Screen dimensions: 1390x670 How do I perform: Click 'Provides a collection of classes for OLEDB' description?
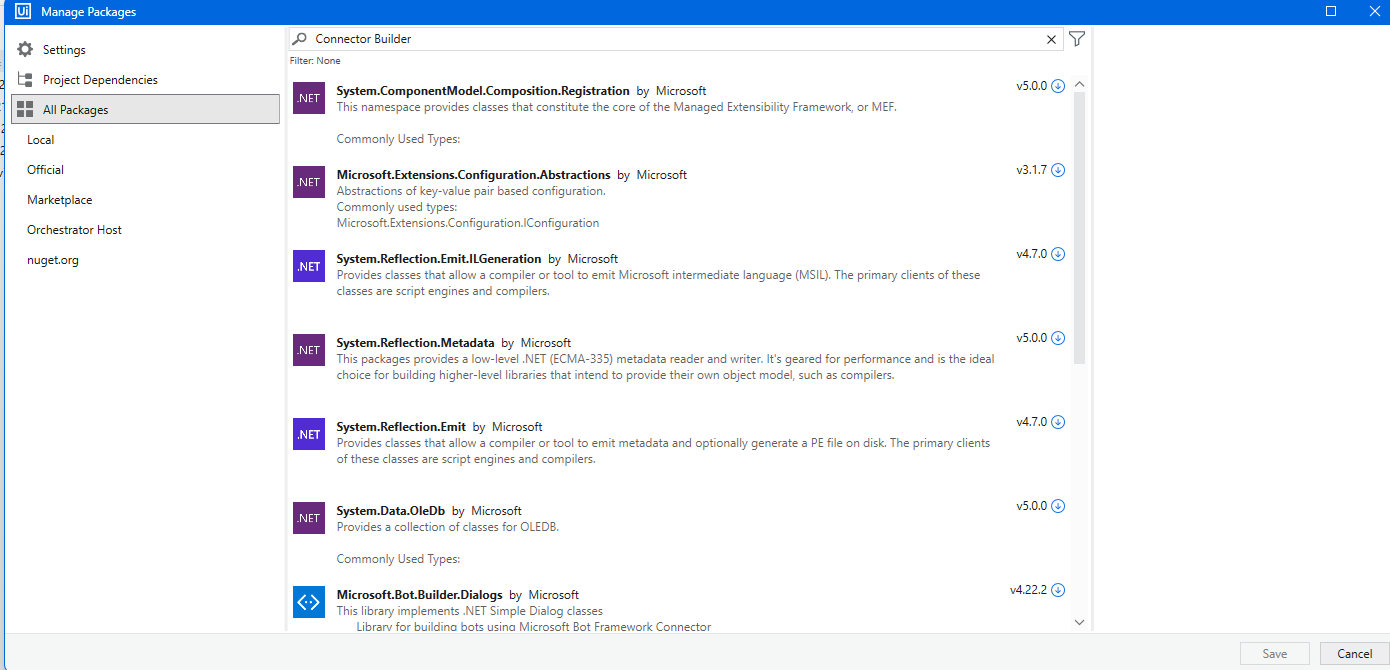coord(448,527)
